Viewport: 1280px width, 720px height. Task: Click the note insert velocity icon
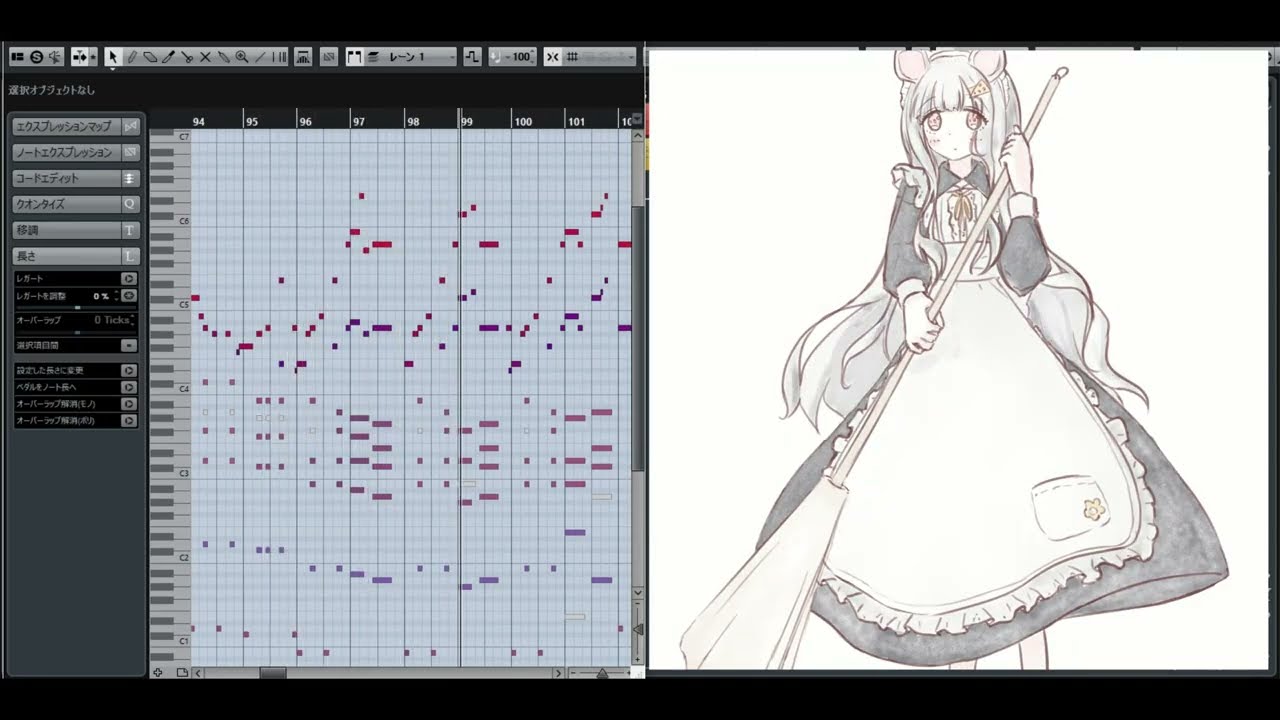(x=495, y=57)
